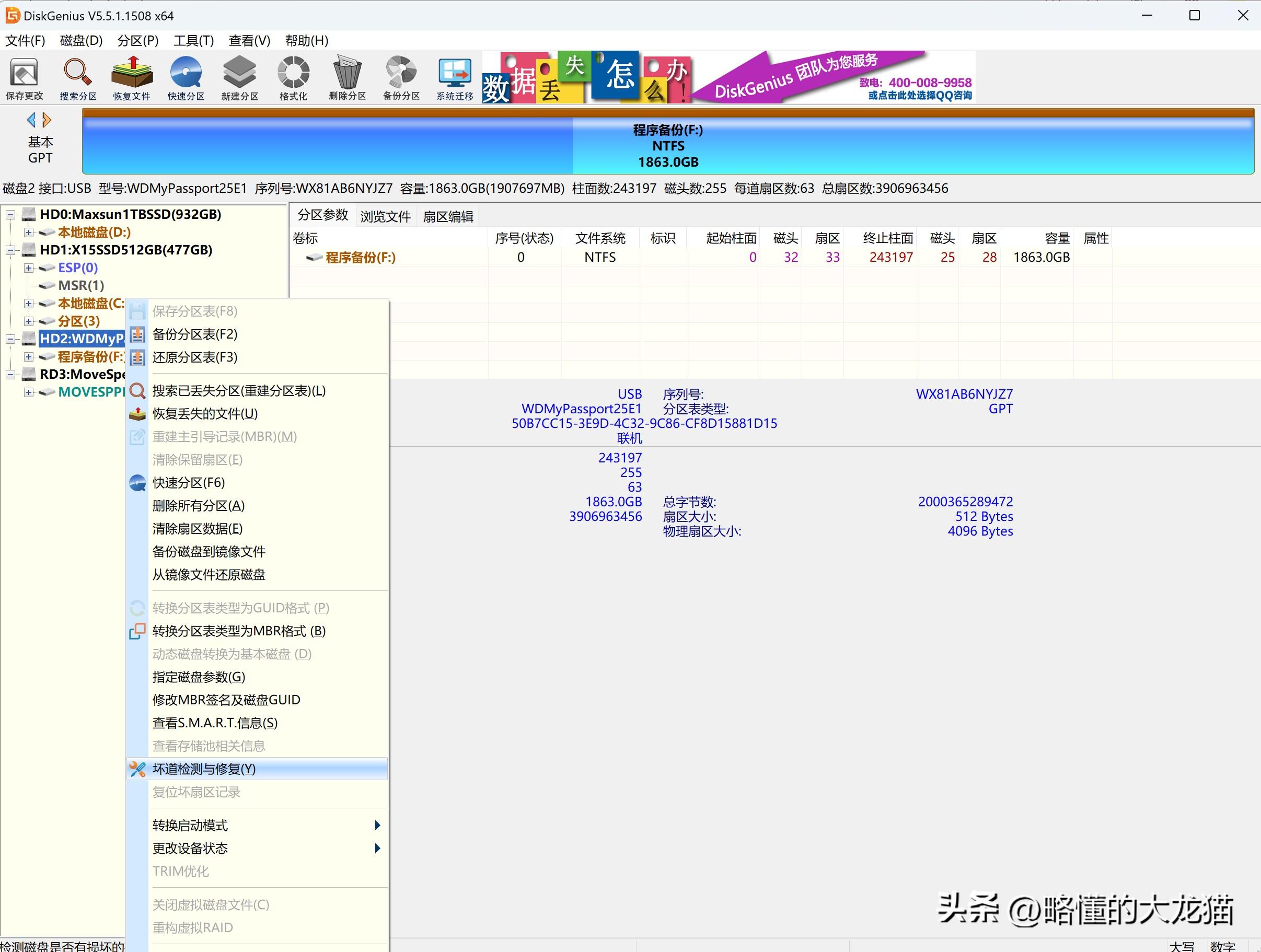Click the HD1 X15SSD disk drive icon
This screenshot has width=1261, height=952.
[29, 250]
